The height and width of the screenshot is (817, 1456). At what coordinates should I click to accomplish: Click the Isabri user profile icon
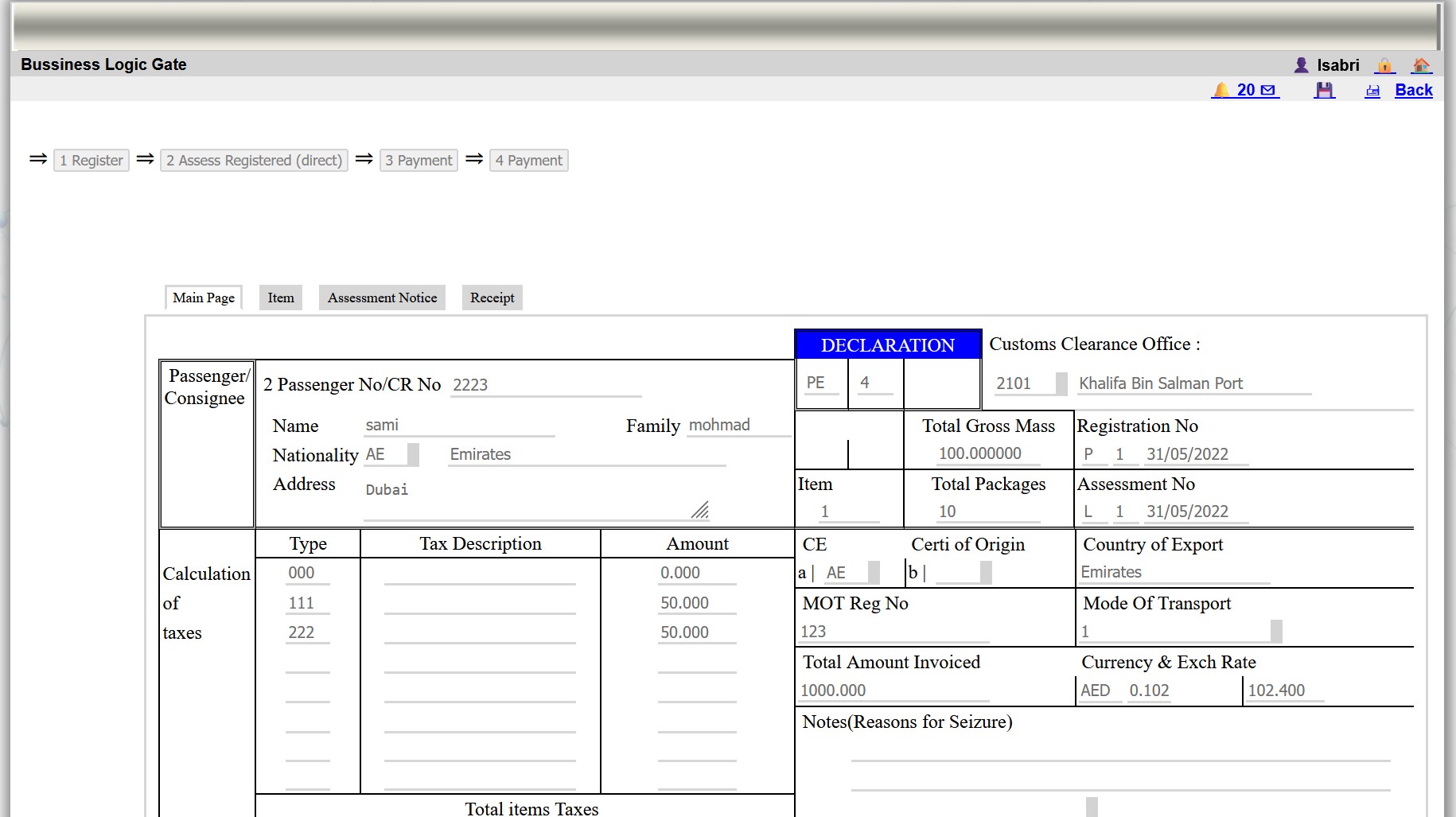point(1302,65)
